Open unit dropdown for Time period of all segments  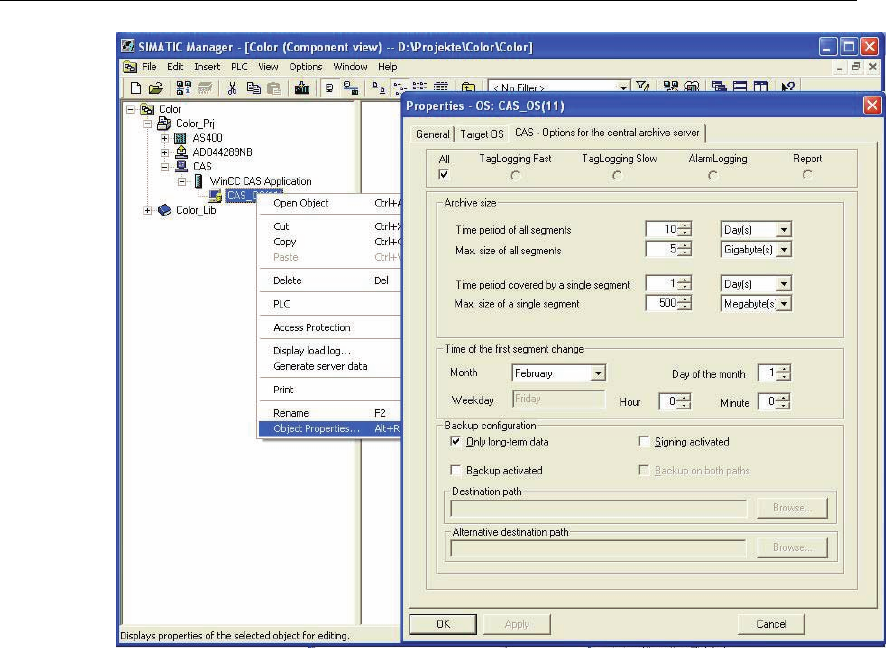pyautogui.click(x=784, y=230)
